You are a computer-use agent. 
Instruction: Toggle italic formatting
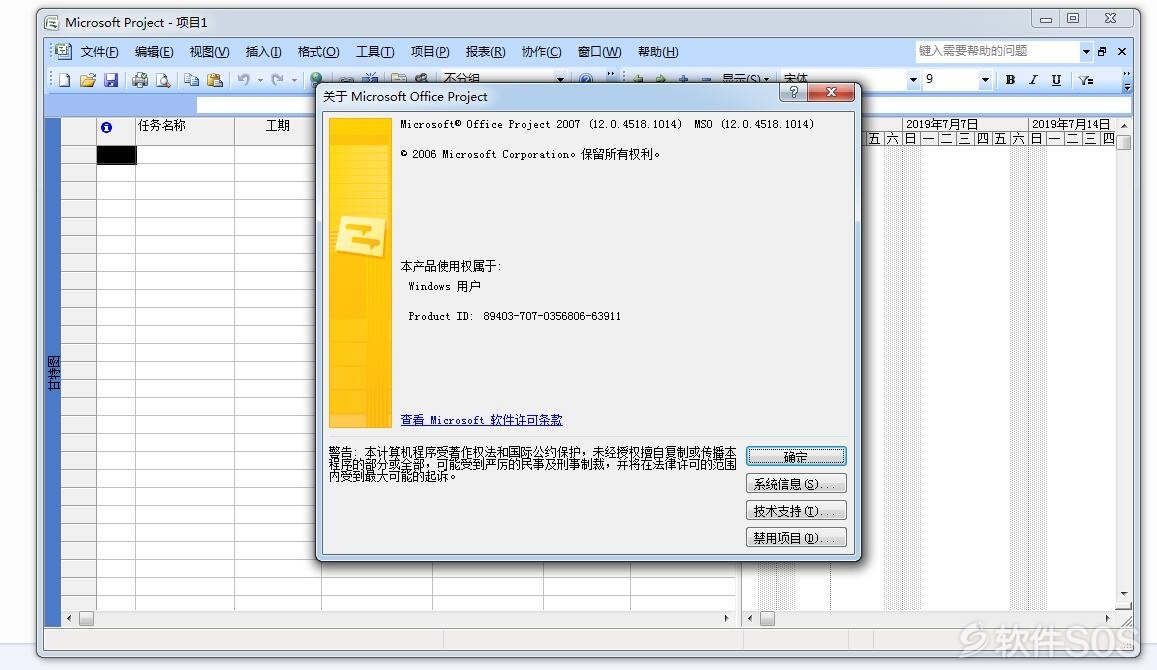click(x=1033, y=80)
